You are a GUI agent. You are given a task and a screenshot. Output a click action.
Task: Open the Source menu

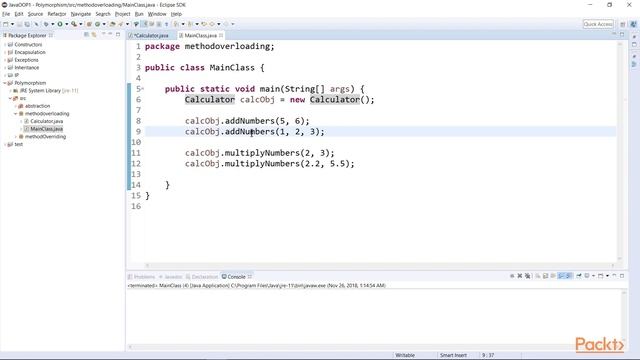35,14
